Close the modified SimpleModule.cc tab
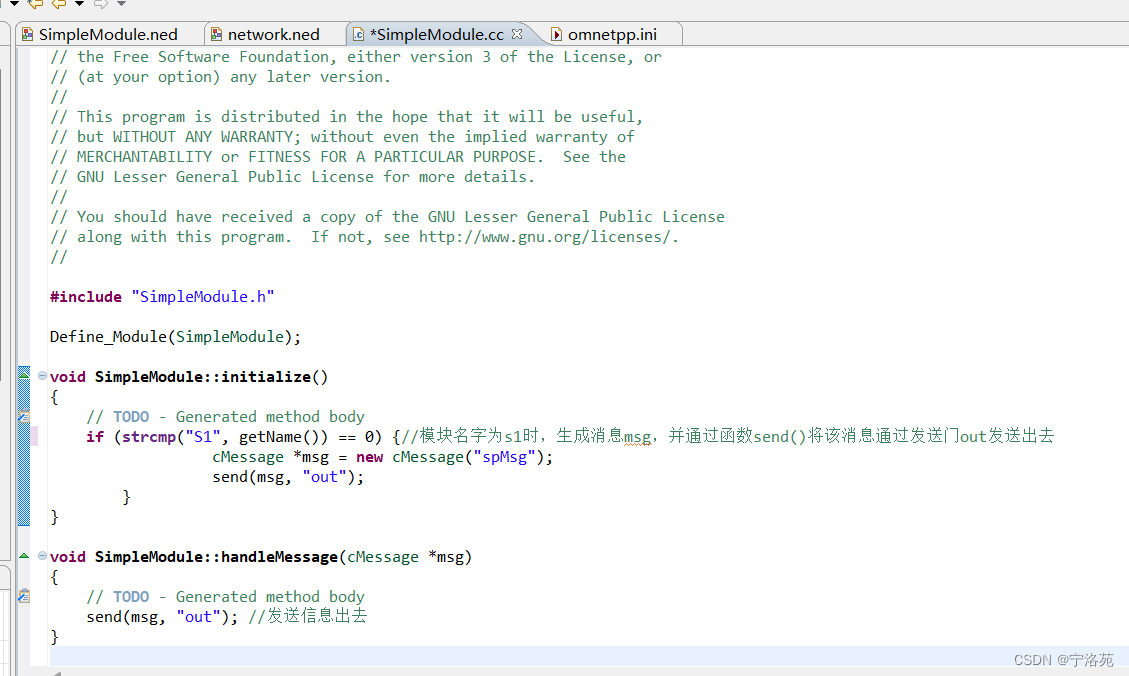The image size is (1129, 676). point(518,32)
